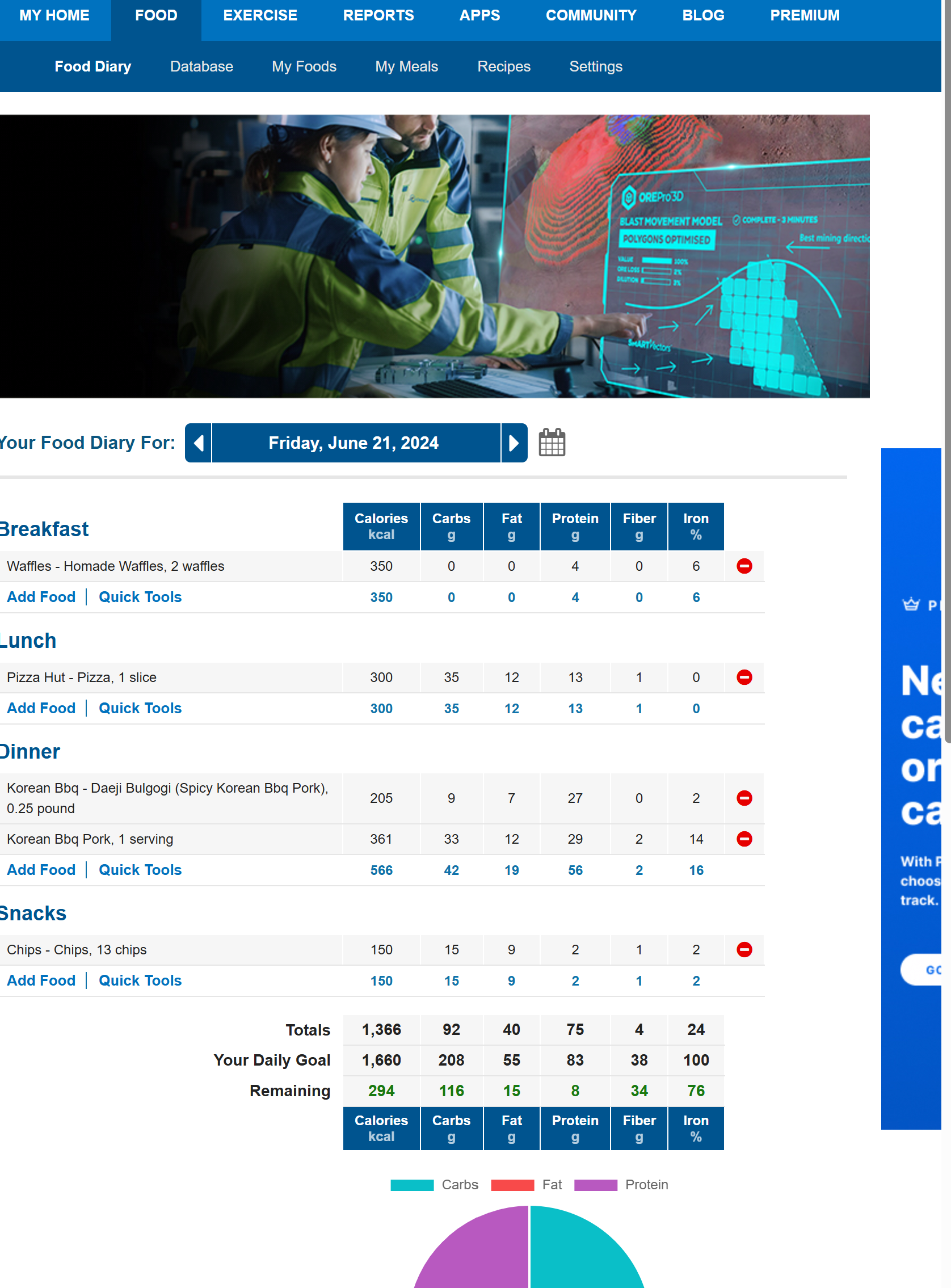Open Quick Tools for Lunch
951x1288 pixels.
tap(140, 708)
